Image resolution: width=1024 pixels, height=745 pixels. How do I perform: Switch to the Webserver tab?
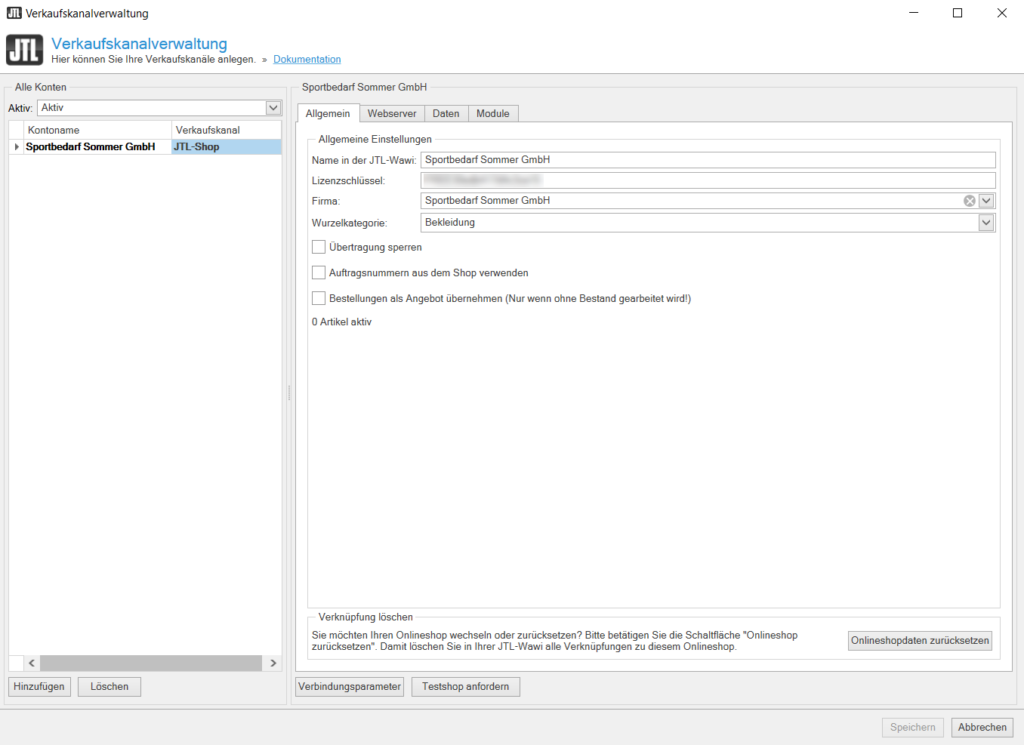click(x=391, y=114)
